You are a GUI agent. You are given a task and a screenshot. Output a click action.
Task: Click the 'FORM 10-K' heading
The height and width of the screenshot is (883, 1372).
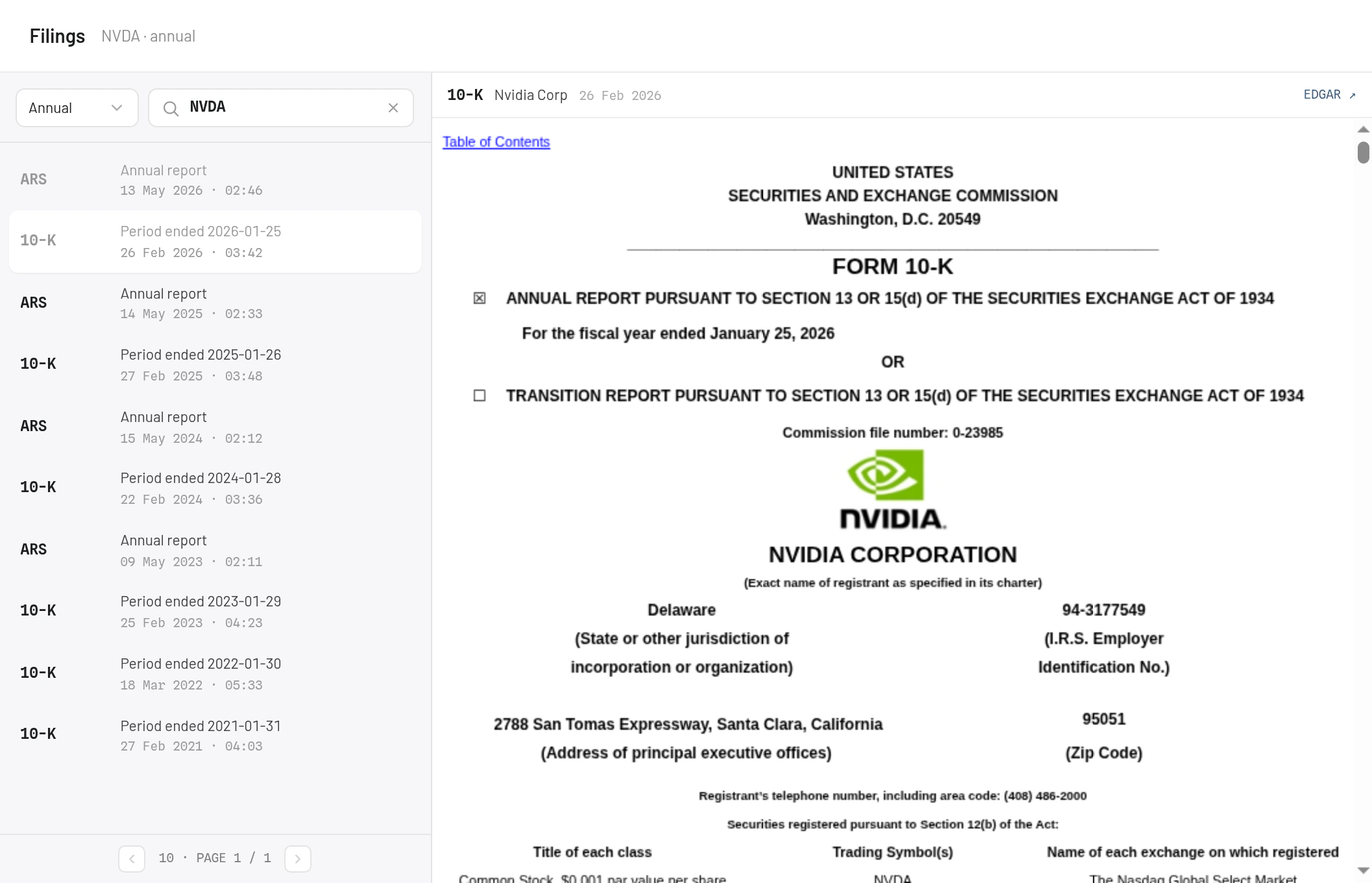click(x=892, y=266)
